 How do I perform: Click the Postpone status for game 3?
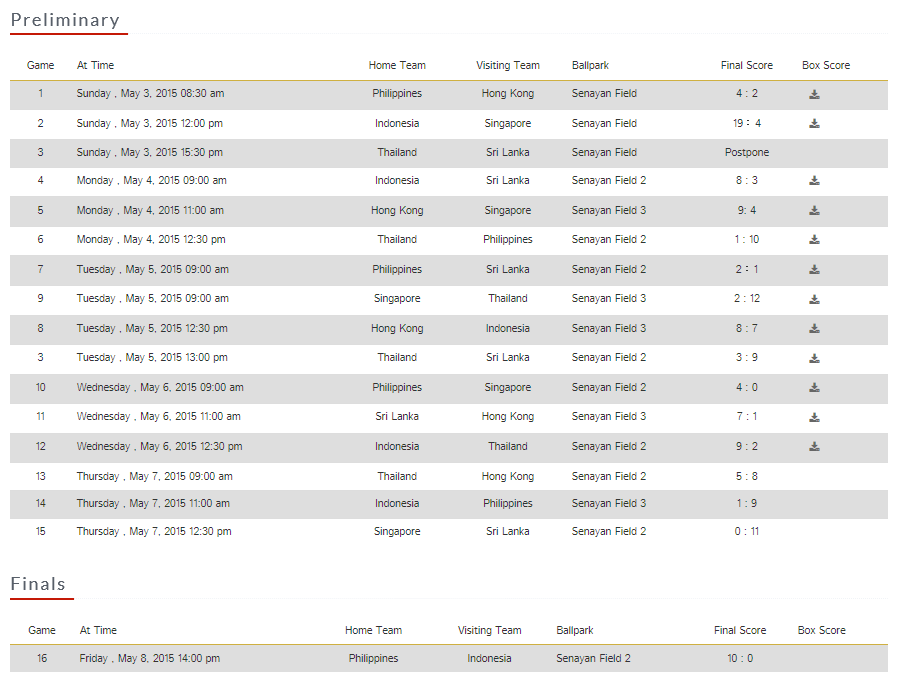point(746,152)
